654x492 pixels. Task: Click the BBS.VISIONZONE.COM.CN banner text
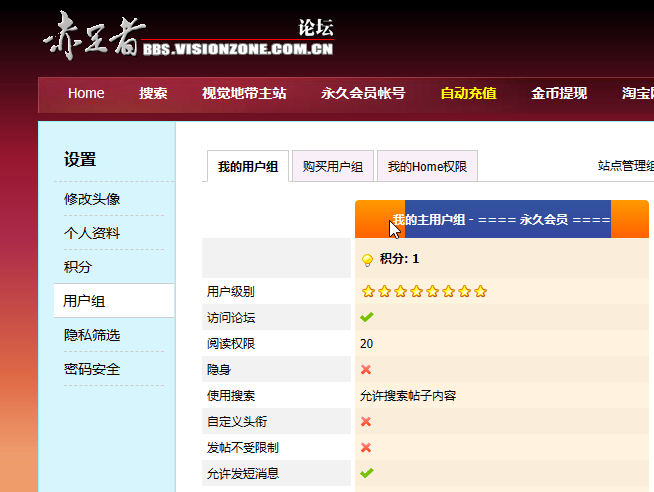click(x=238, y=49)
